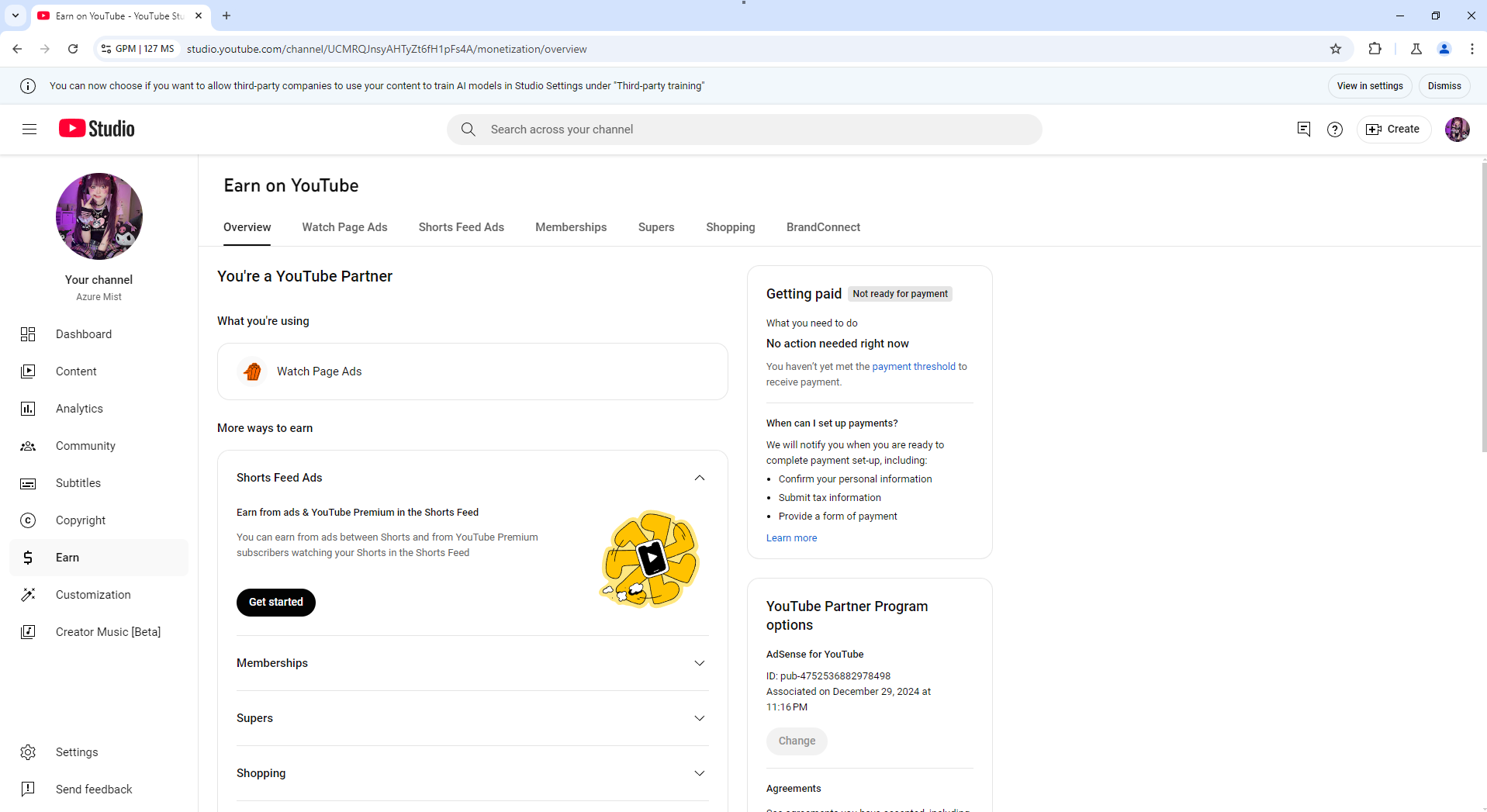Switch to the Shopping tab

(x=731, y=227)
